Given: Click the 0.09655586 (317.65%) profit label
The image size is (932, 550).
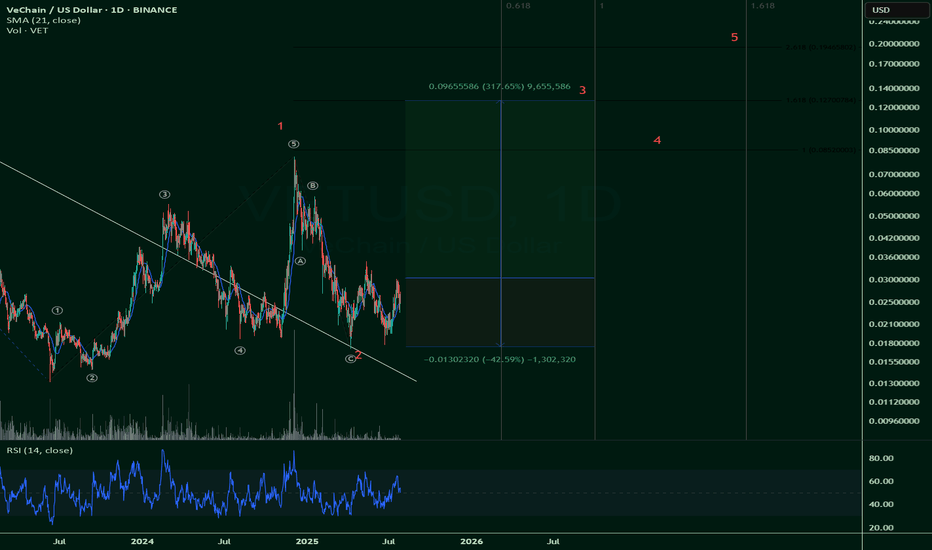Looking at the screenshot, I should click(499, 87).
